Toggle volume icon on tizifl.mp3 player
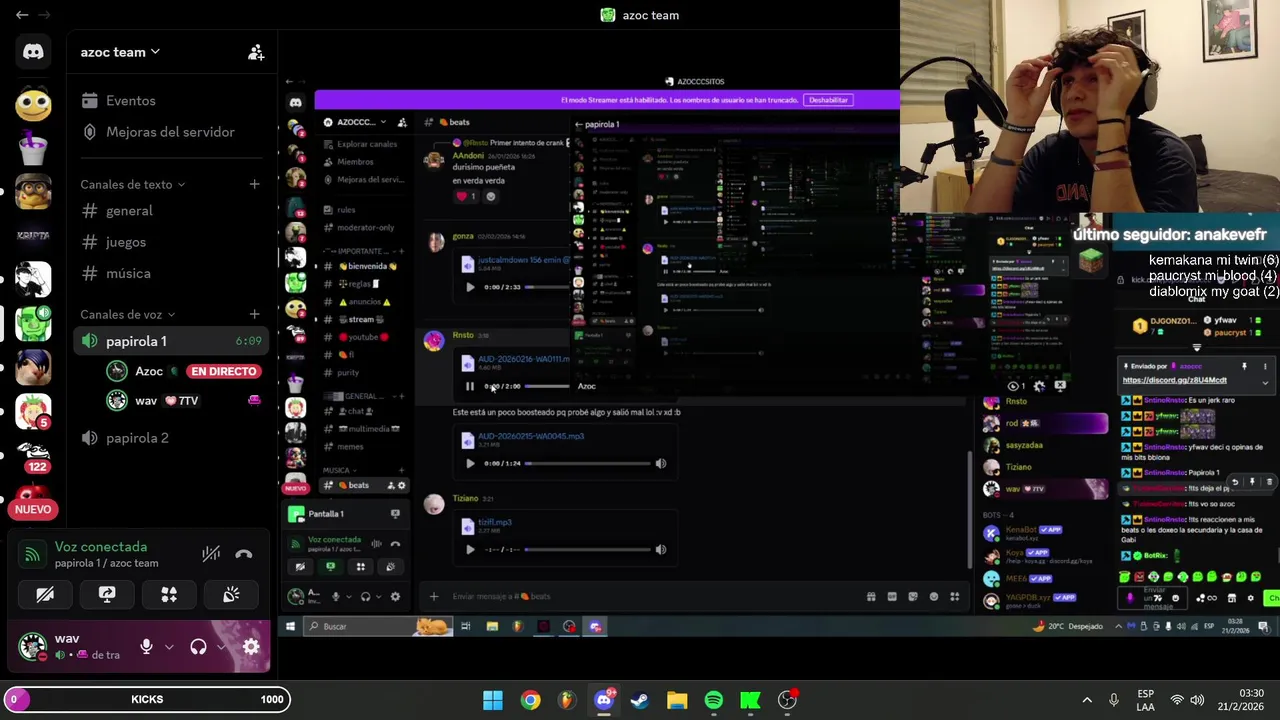The image size is (1280, 720). [660, 549]
